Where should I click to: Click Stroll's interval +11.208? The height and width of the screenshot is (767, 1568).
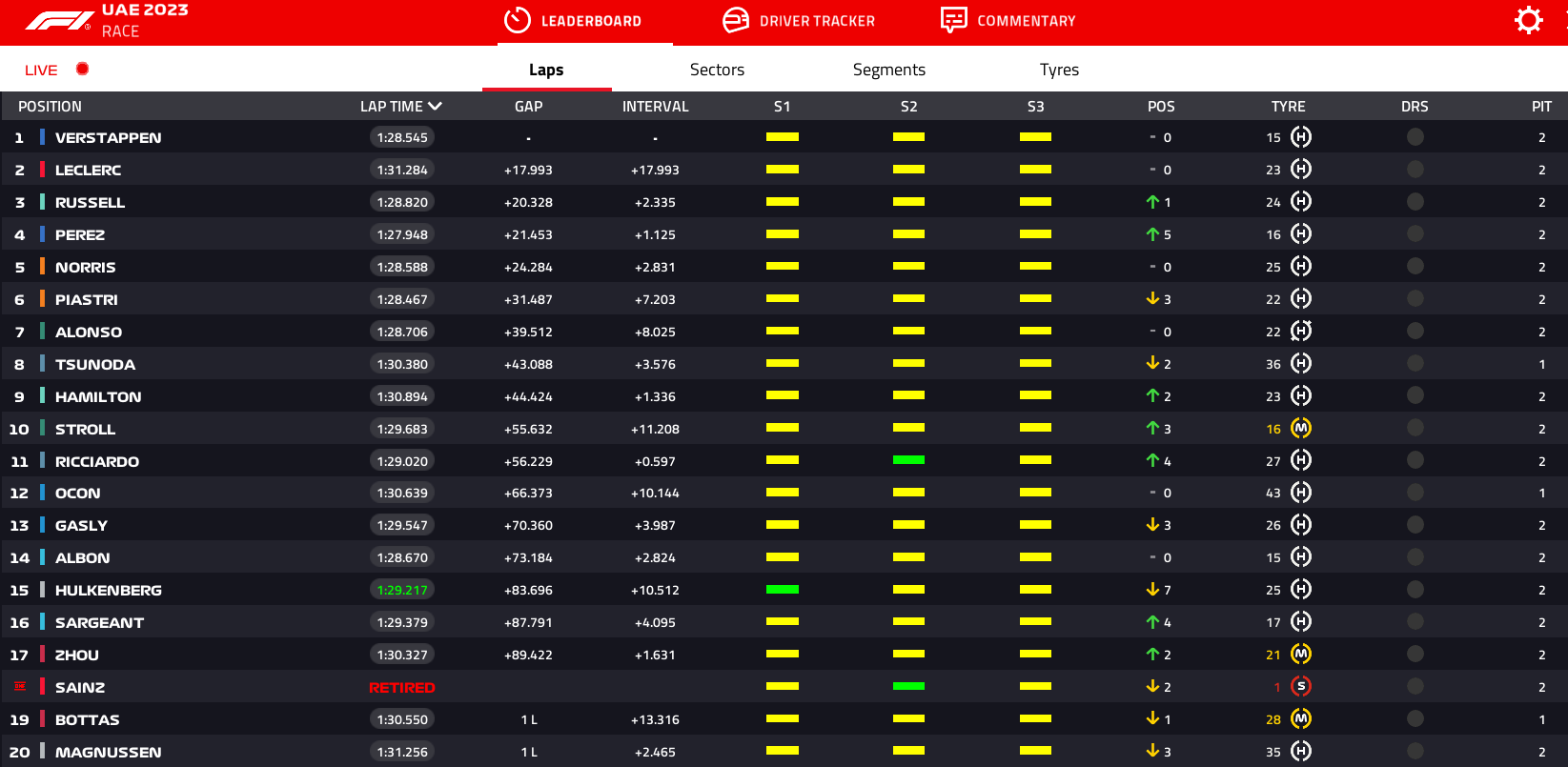(x=655, y=429)
